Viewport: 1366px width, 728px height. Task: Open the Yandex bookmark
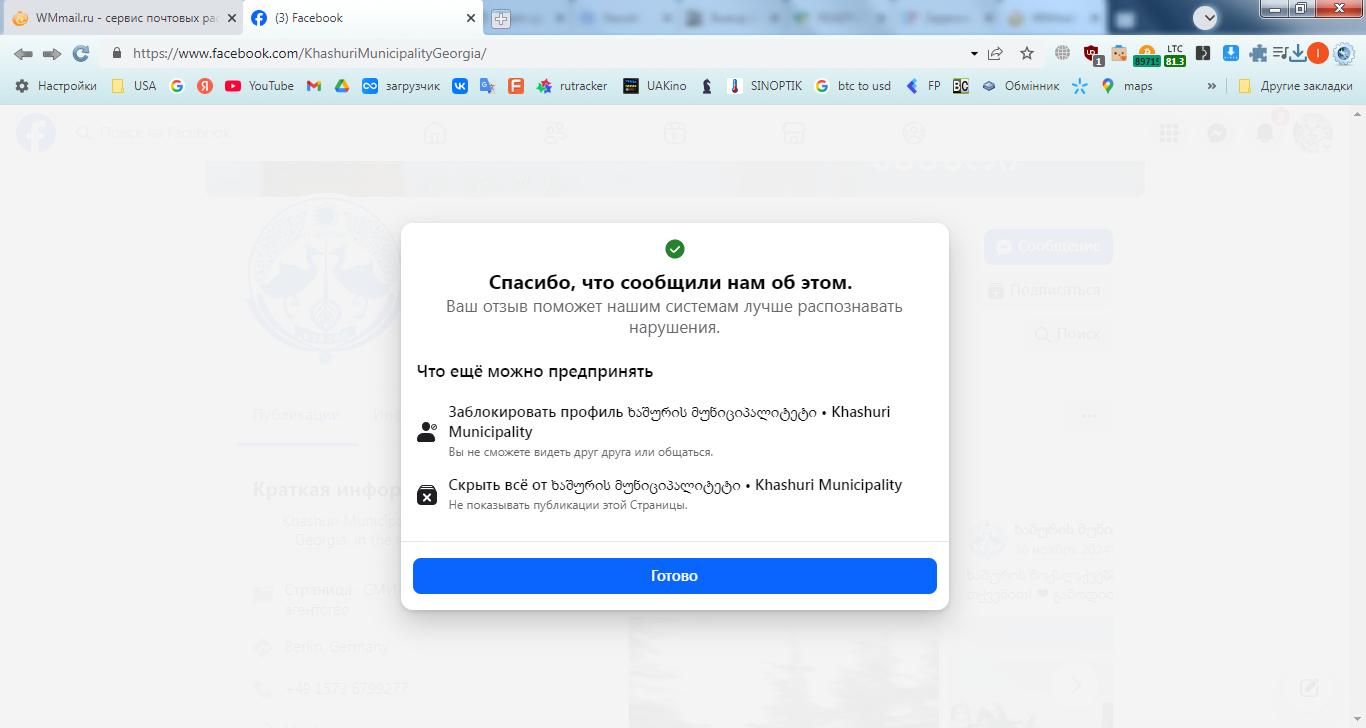point(205,86)
